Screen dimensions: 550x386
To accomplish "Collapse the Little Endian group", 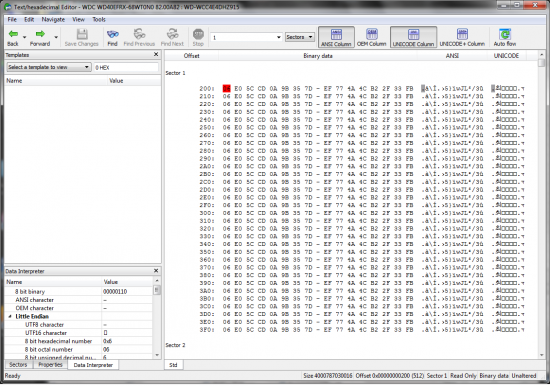I will point(10,317).
